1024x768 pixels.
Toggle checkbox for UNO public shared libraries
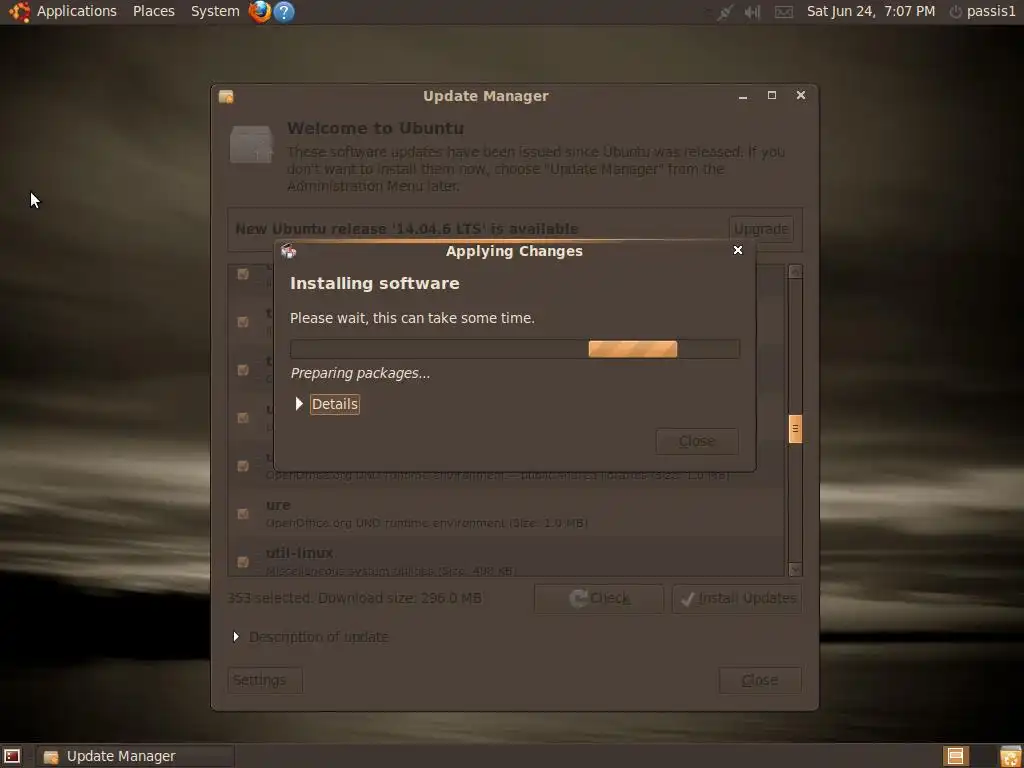click(243, 466)
